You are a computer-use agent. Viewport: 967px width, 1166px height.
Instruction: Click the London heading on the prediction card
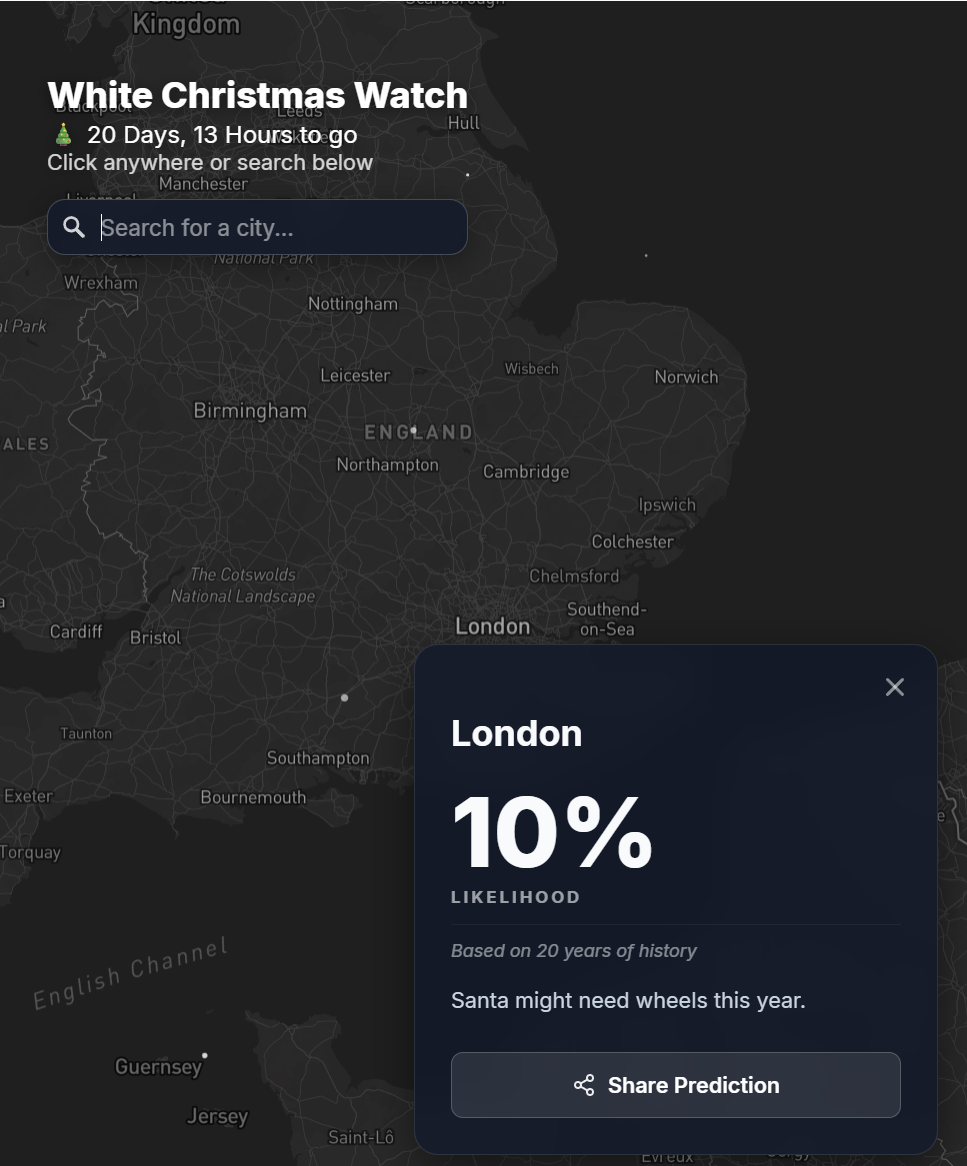coord(516,732)
